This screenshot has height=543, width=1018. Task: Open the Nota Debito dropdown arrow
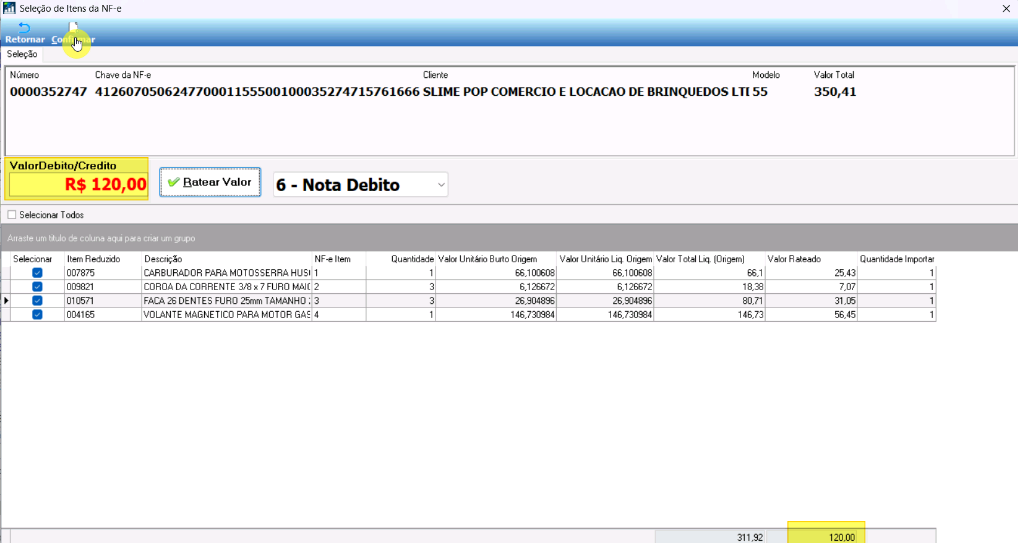click(441, 185)
